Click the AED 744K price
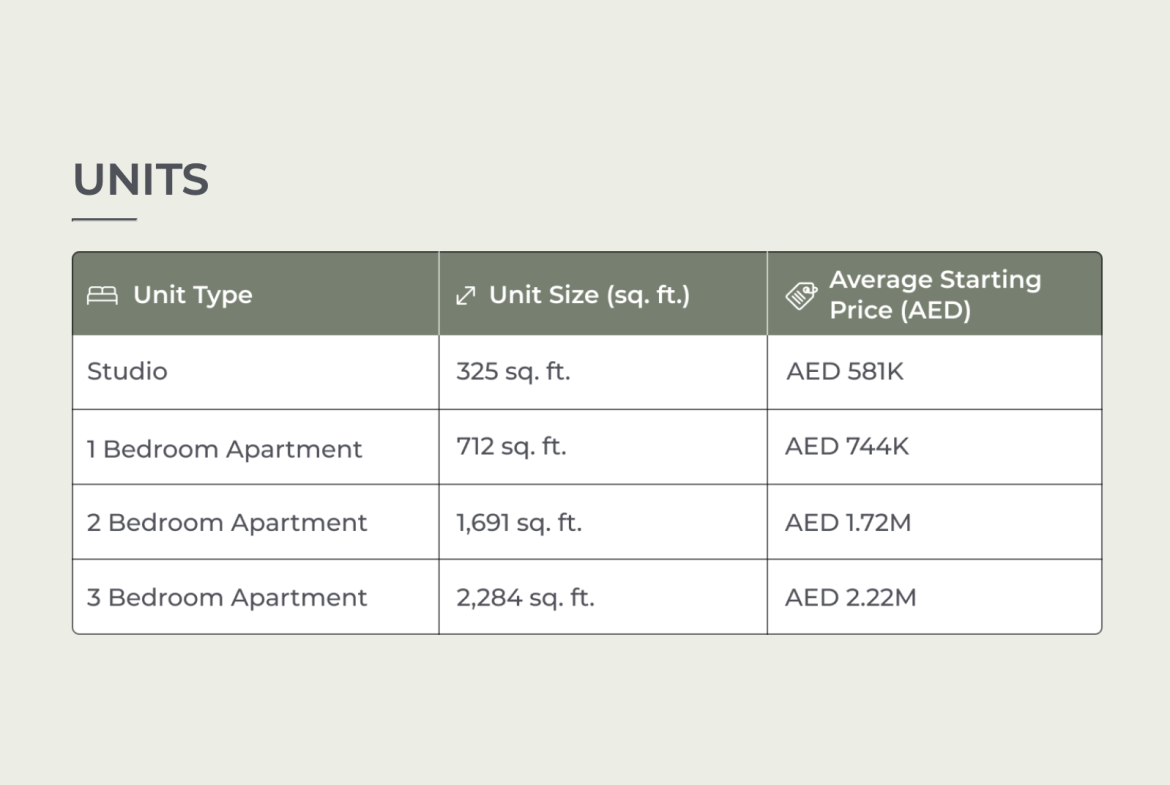This screenshot has width=1170, height=785. click(x=847, y=446)
